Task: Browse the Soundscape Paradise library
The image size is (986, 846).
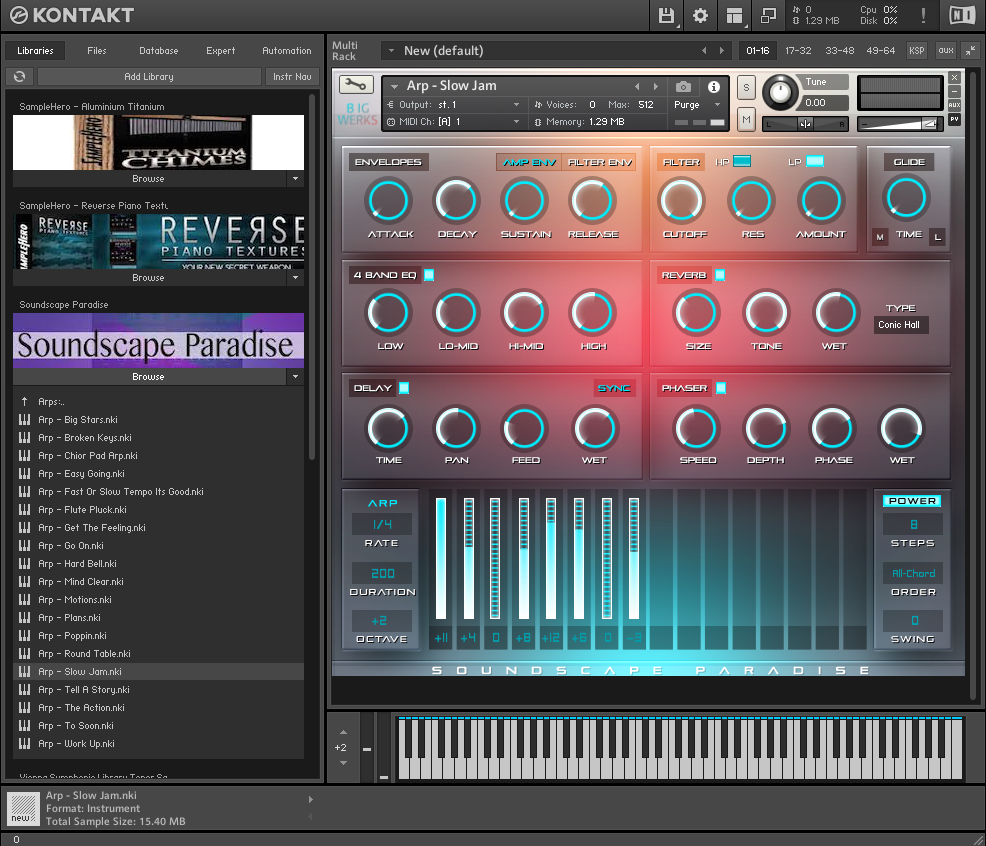Action: [148, 376]
